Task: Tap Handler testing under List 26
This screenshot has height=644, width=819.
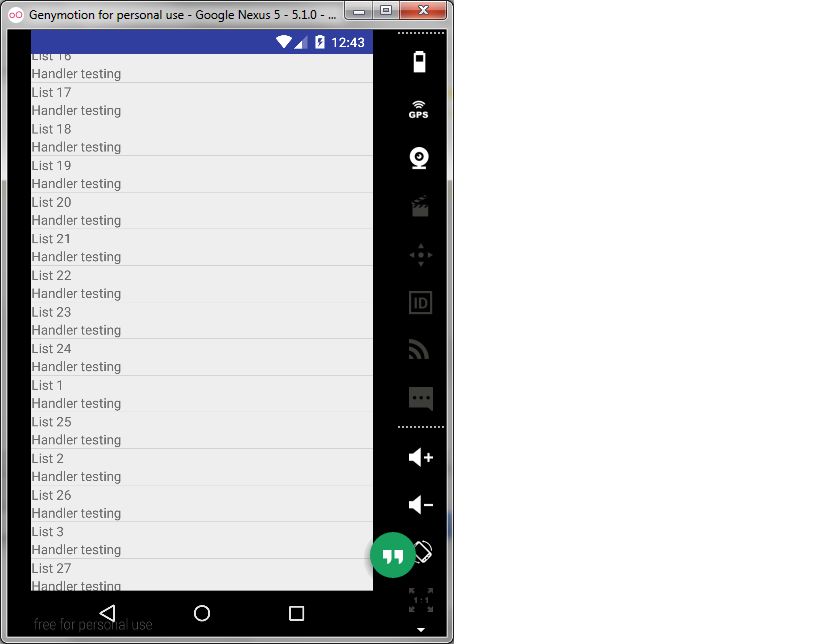Action: [x=76, y=513]
